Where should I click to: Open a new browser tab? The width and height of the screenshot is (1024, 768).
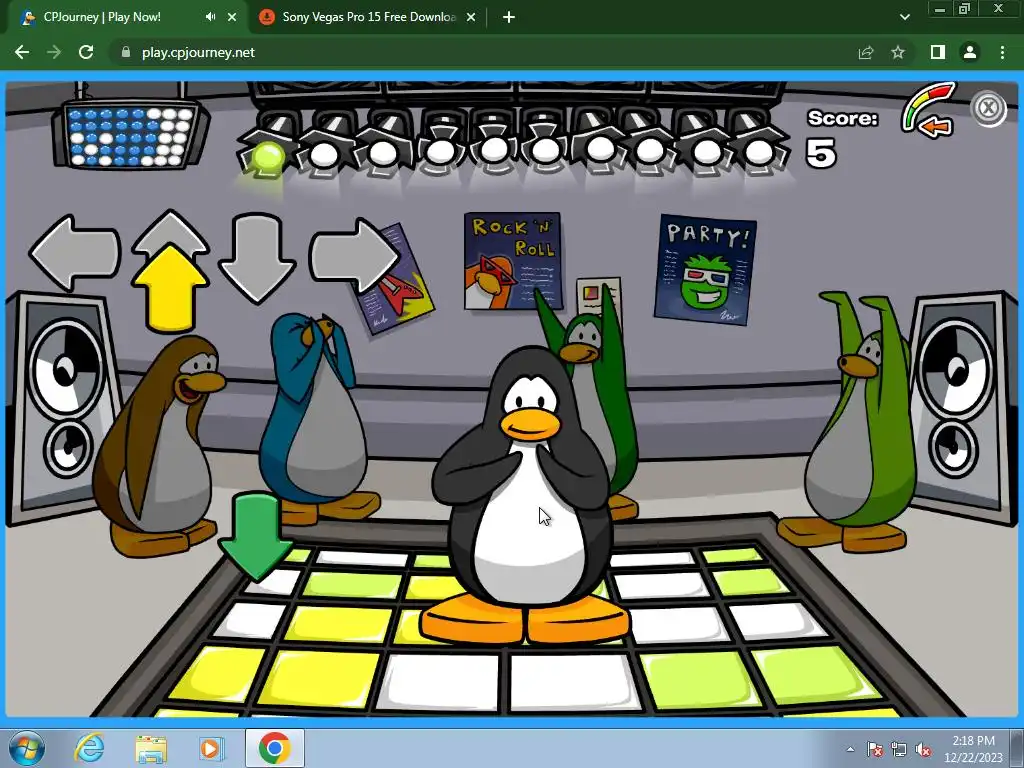(x=509, y=17)
